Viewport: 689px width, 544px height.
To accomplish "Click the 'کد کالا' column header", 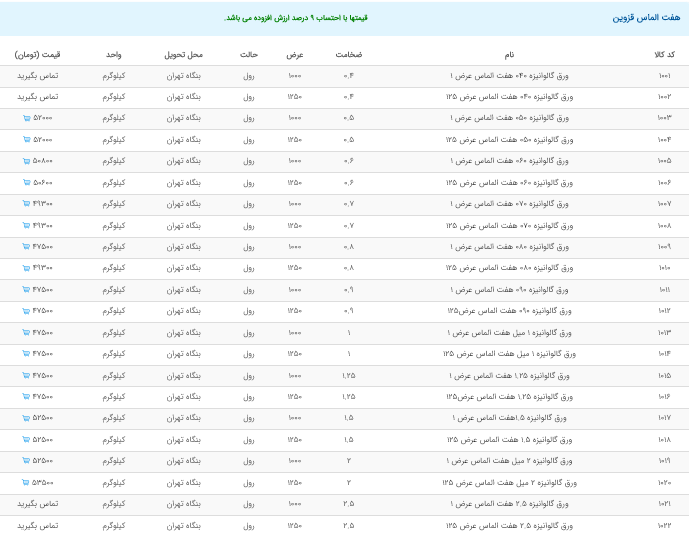I will pos(663,54).
